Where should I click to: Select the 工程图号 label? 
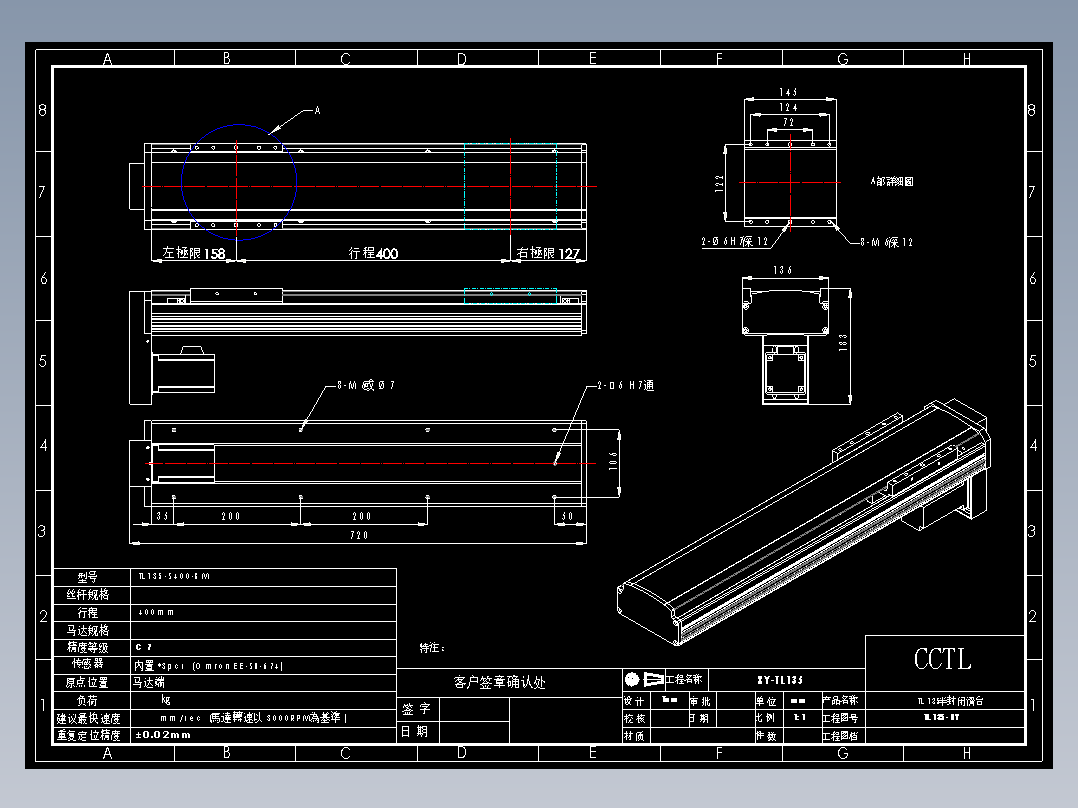[x=840, y=718]
